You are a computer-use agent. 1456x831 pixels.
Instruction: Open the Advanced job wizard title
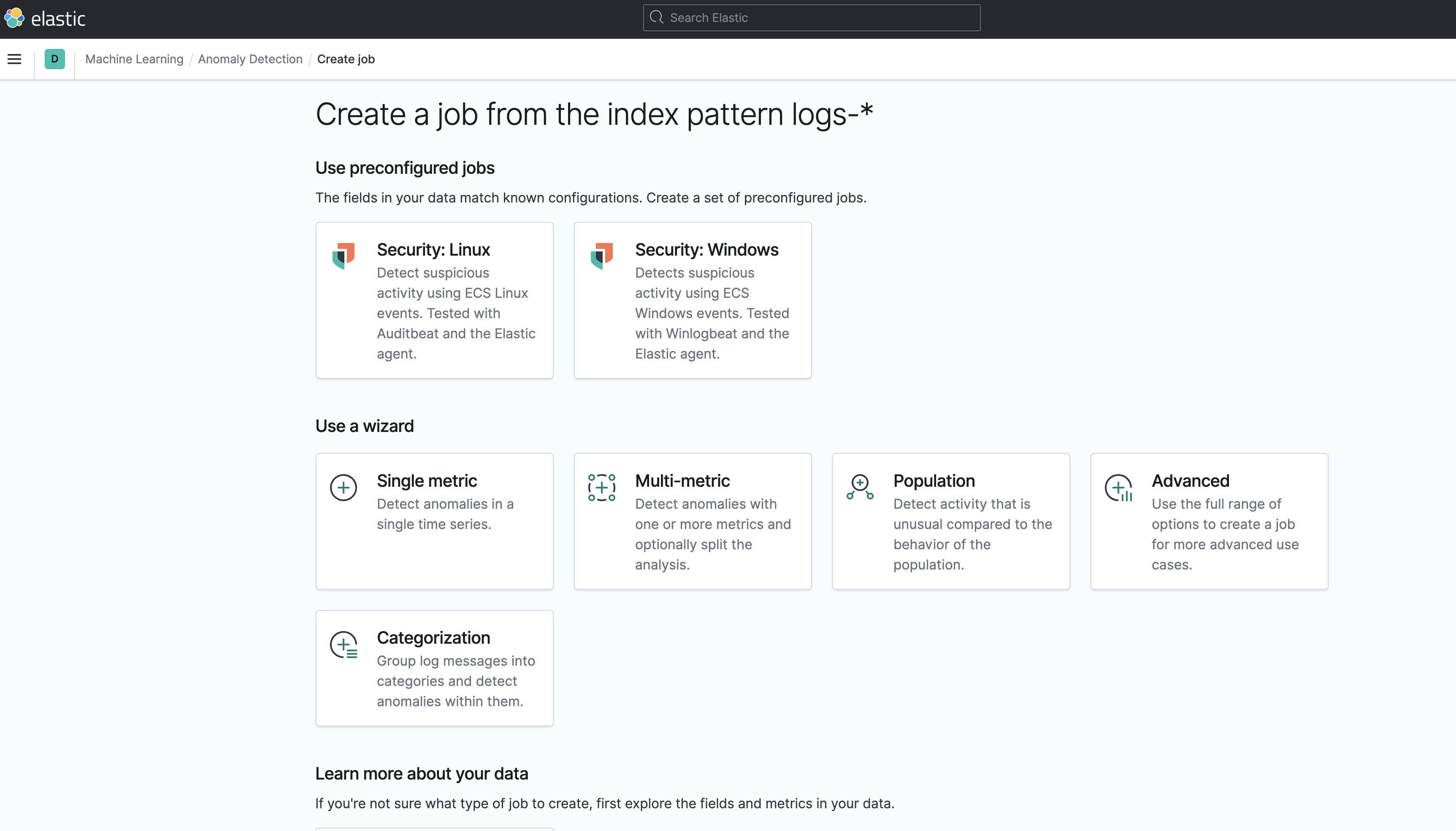point(1190,480)
